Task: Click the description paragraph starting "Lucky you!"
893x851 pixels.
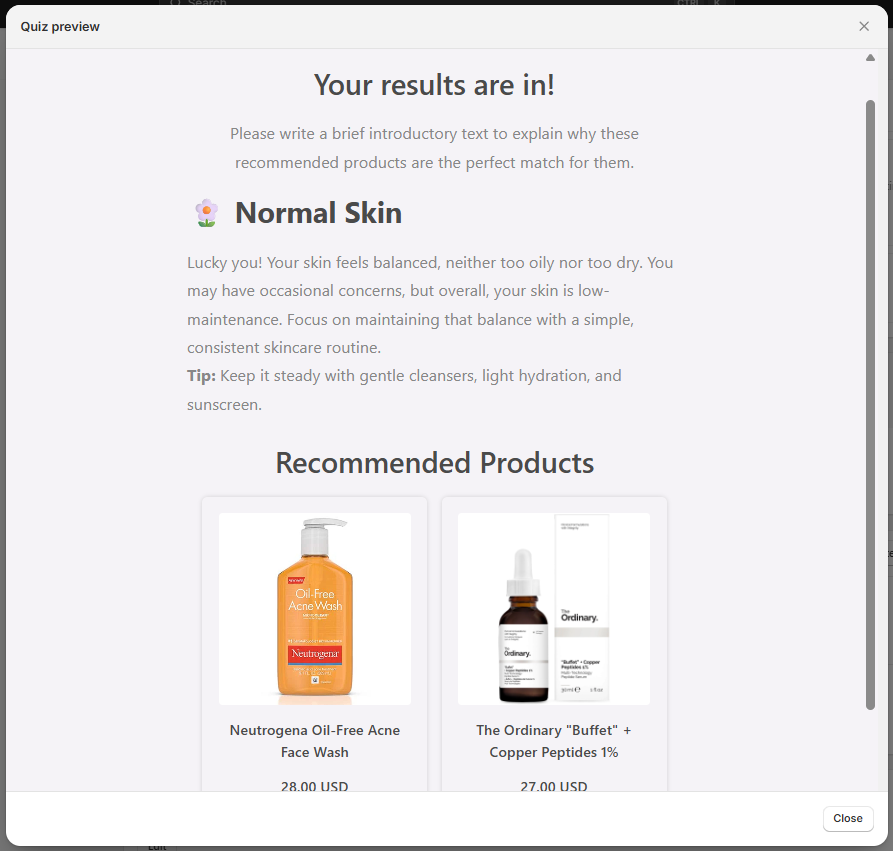Action: (x=430, y=305)
